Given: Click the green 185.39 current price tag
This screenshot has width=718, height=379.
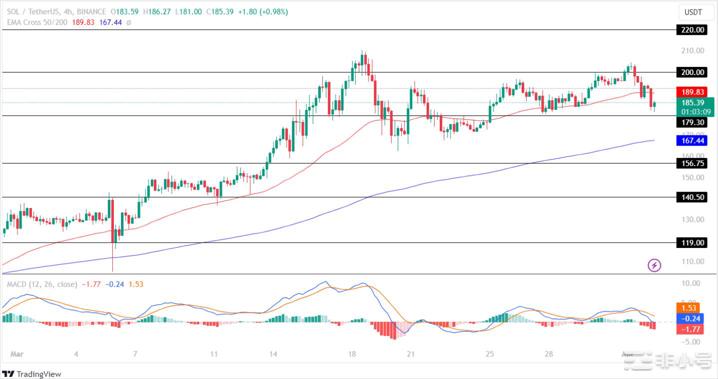Looking at the screenshot, I should coord(692,103).
